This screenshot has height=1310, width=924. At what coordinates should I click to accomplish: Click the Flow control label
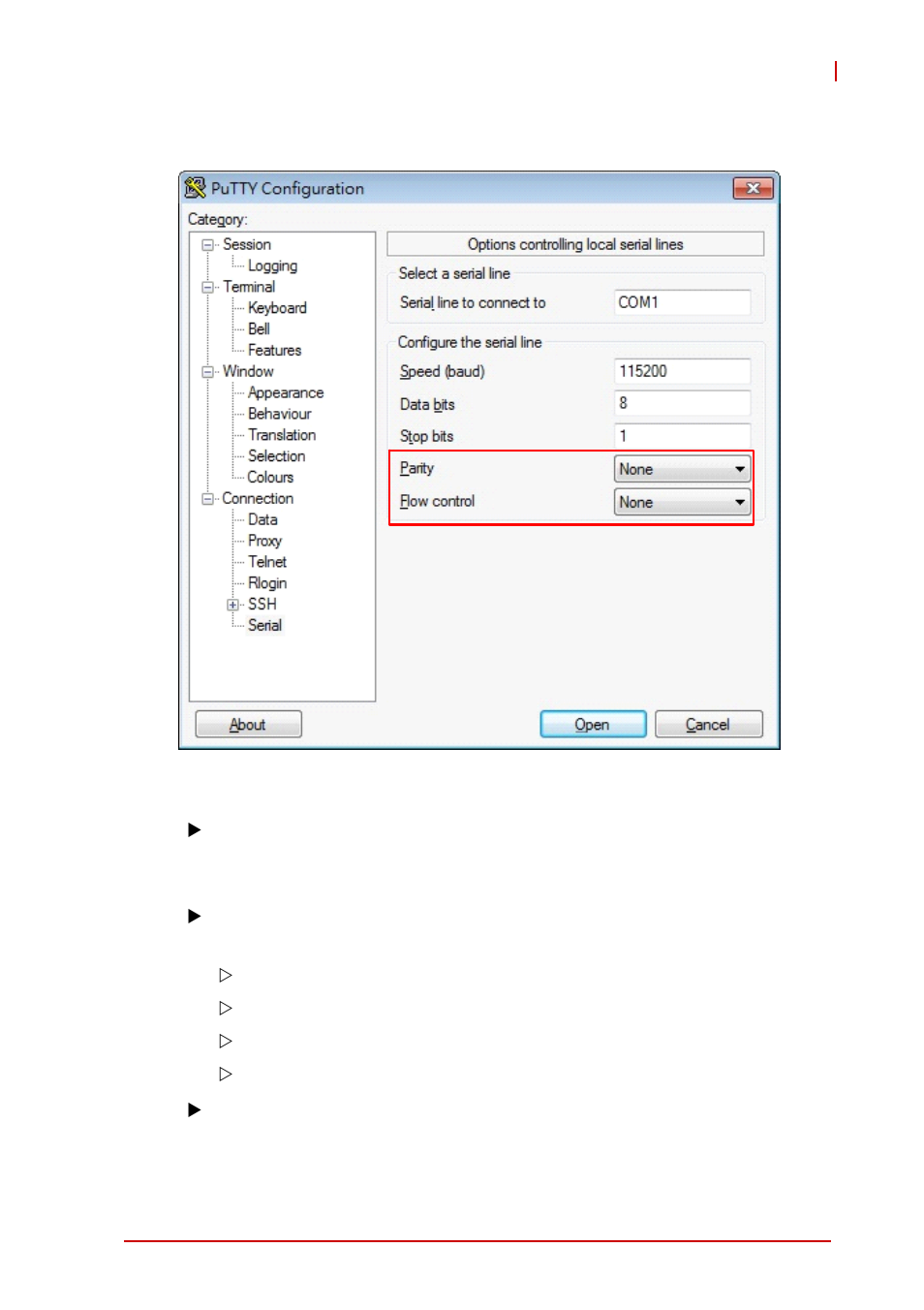(x=437, y=502)
